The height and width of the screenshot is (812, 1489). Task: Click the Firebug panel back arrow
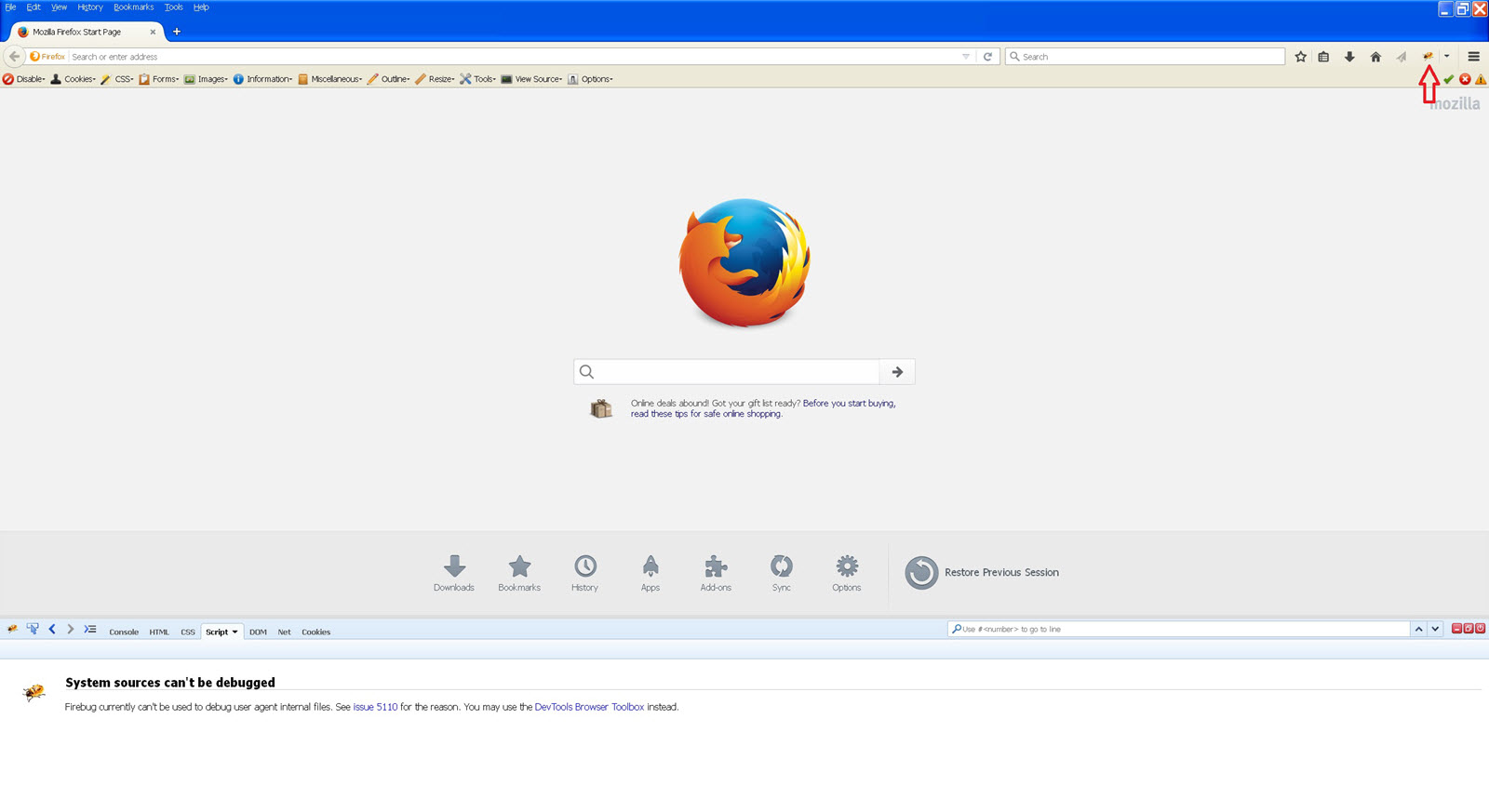coord(52,630)
